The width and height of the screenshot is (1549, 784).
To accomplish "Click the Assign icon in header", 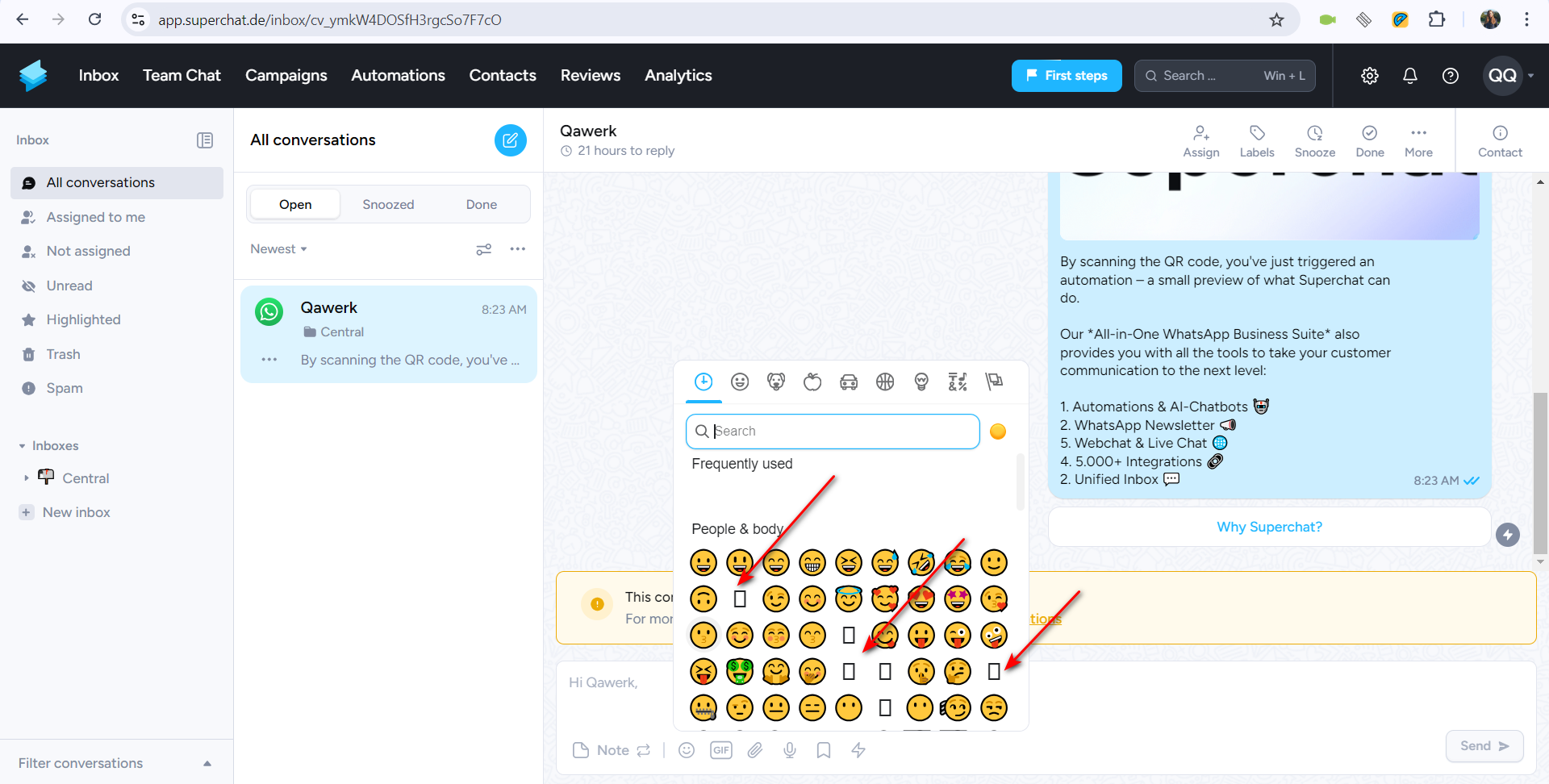I will pos(1201,141).
